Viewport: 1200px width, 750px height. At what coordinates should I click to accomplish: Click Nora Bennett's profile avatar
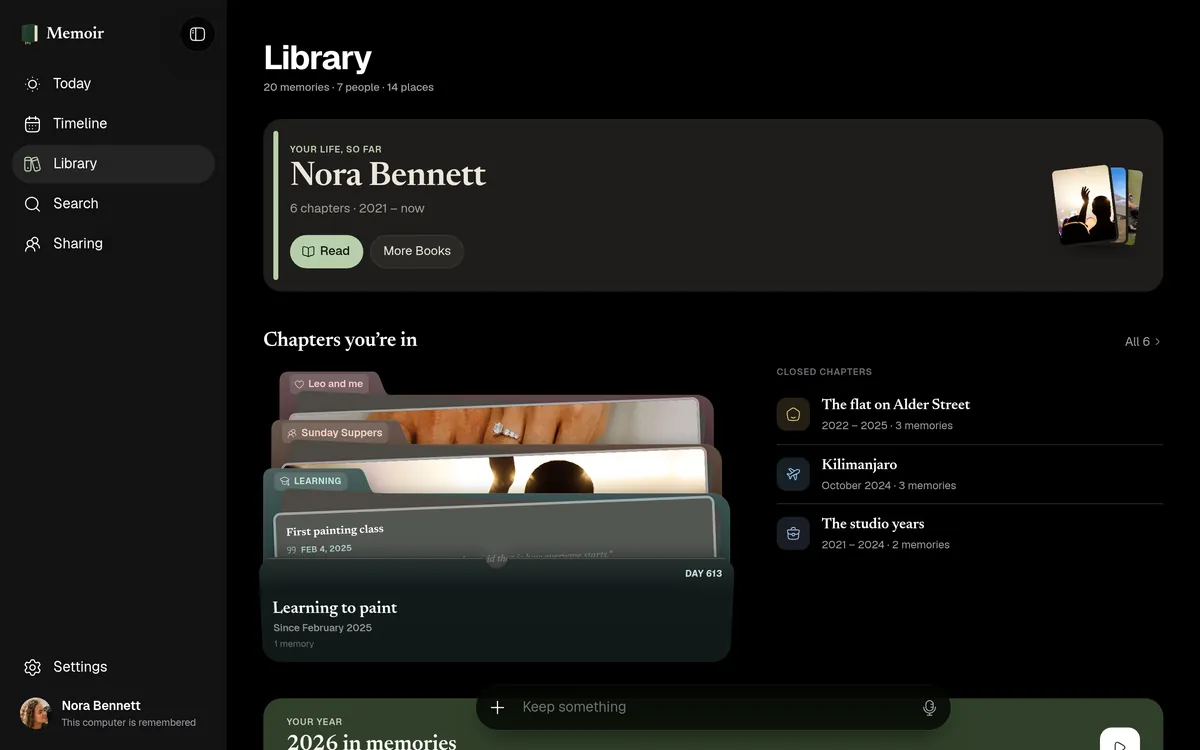(36, 714)
